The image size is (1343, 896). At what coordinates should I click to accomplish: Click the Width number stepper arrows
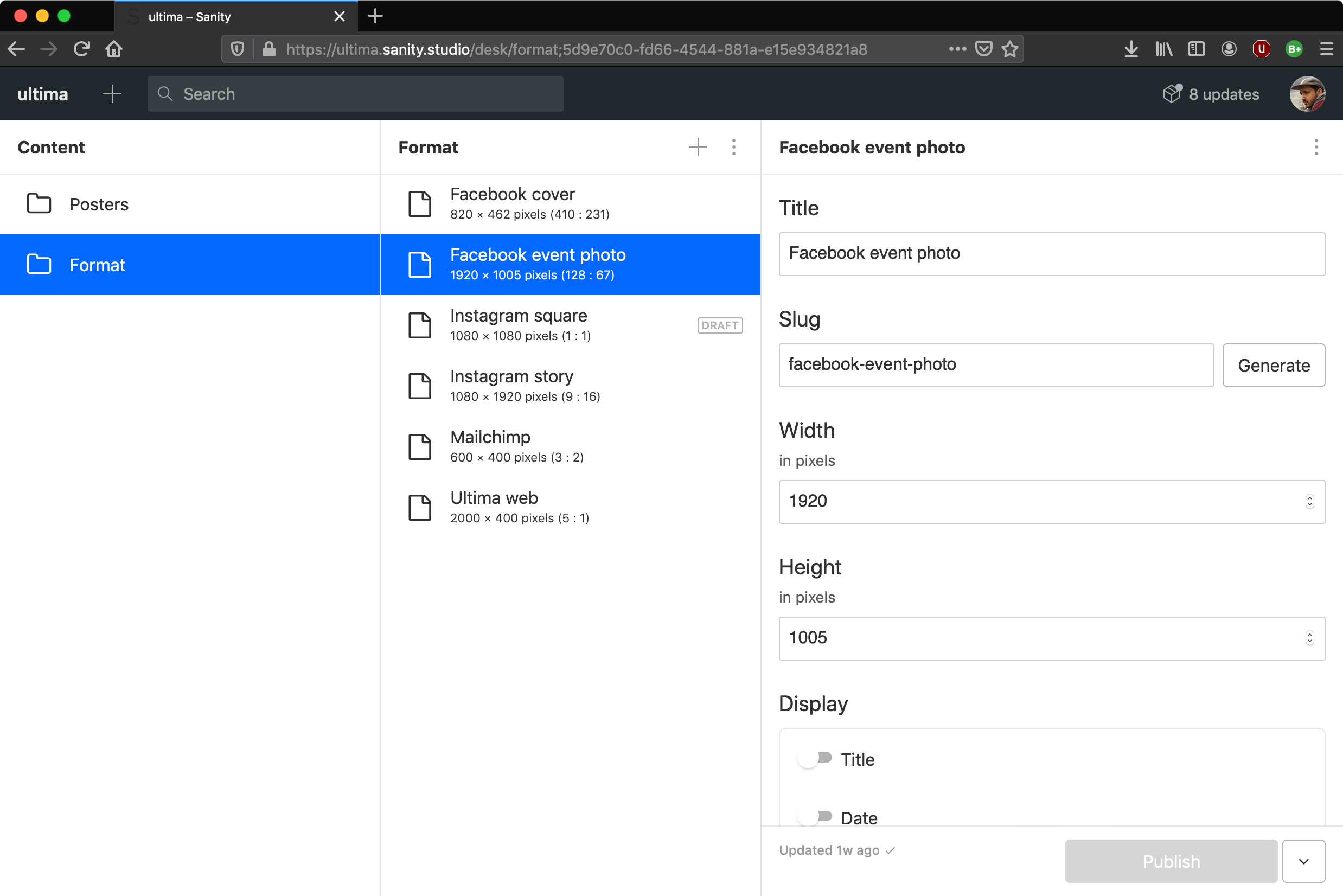[1309, 501]
